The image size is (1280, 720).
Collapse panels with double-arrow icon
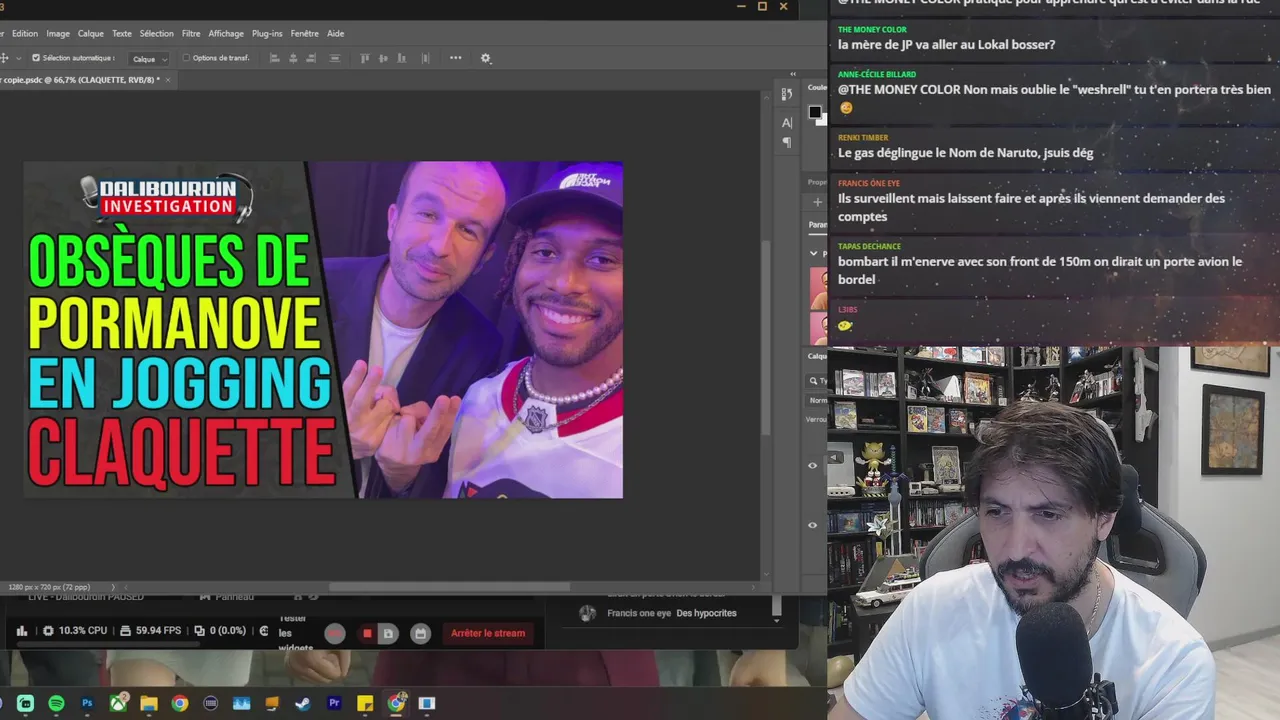793,74
